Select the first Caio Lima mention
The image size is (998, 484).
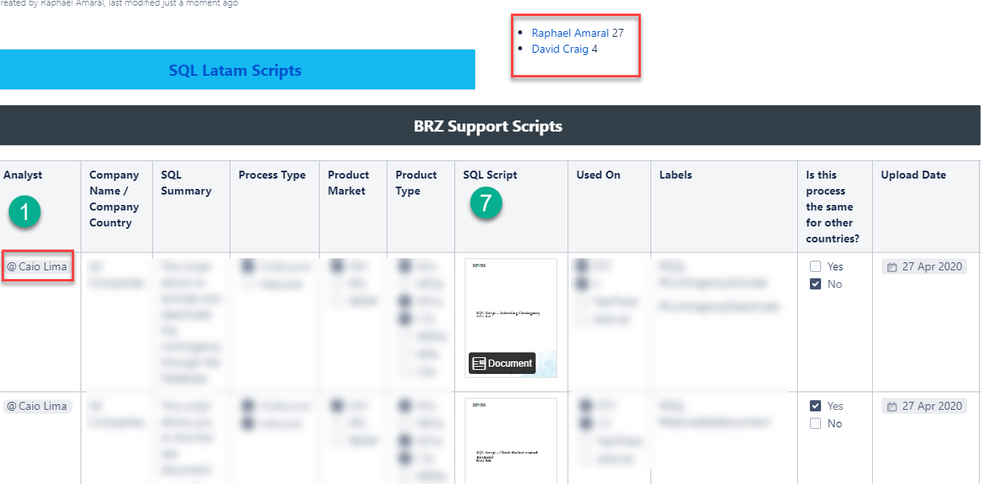coord(38,267)
